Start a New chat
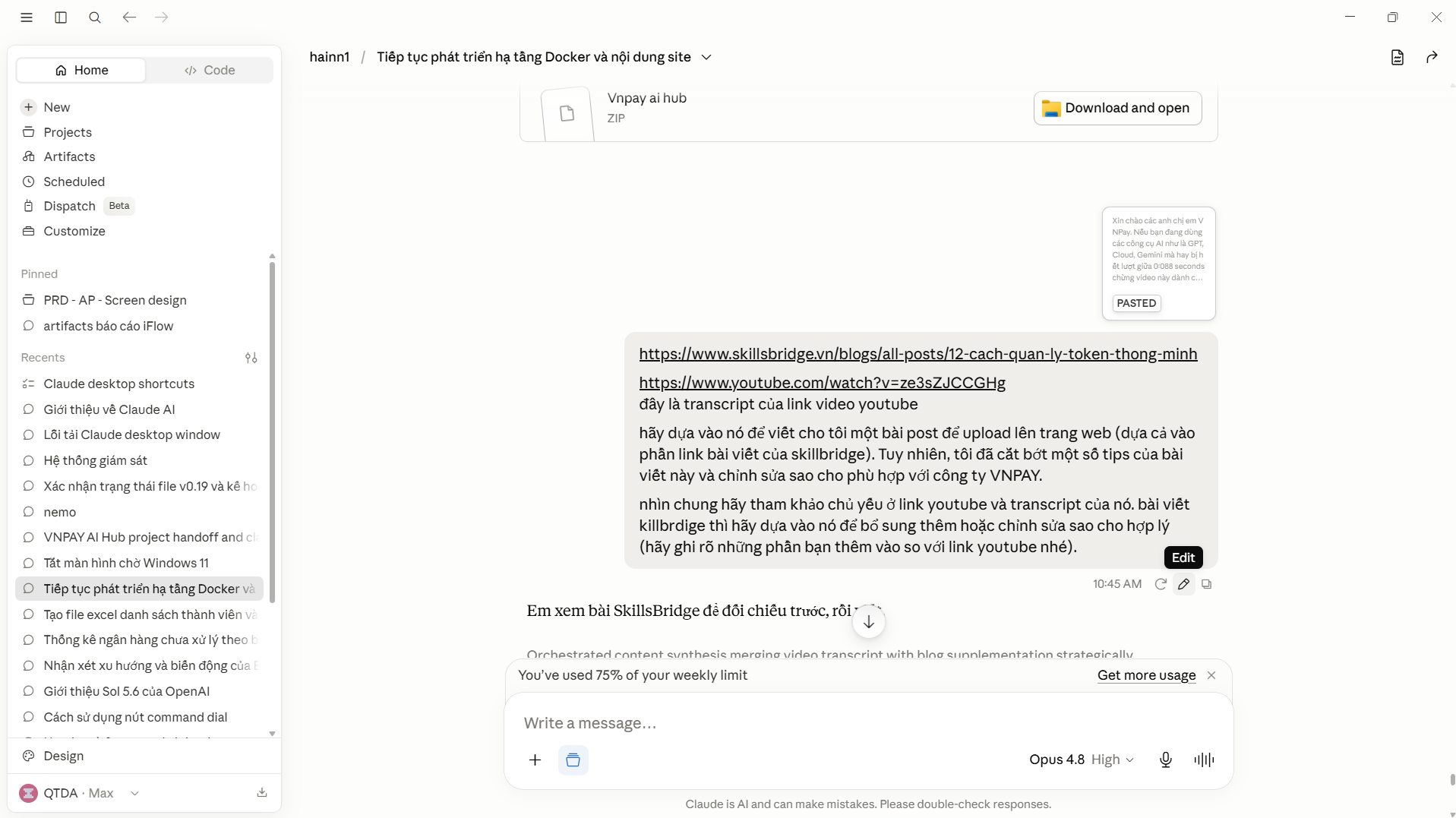Screen dimensions: 1456x818 57,107
